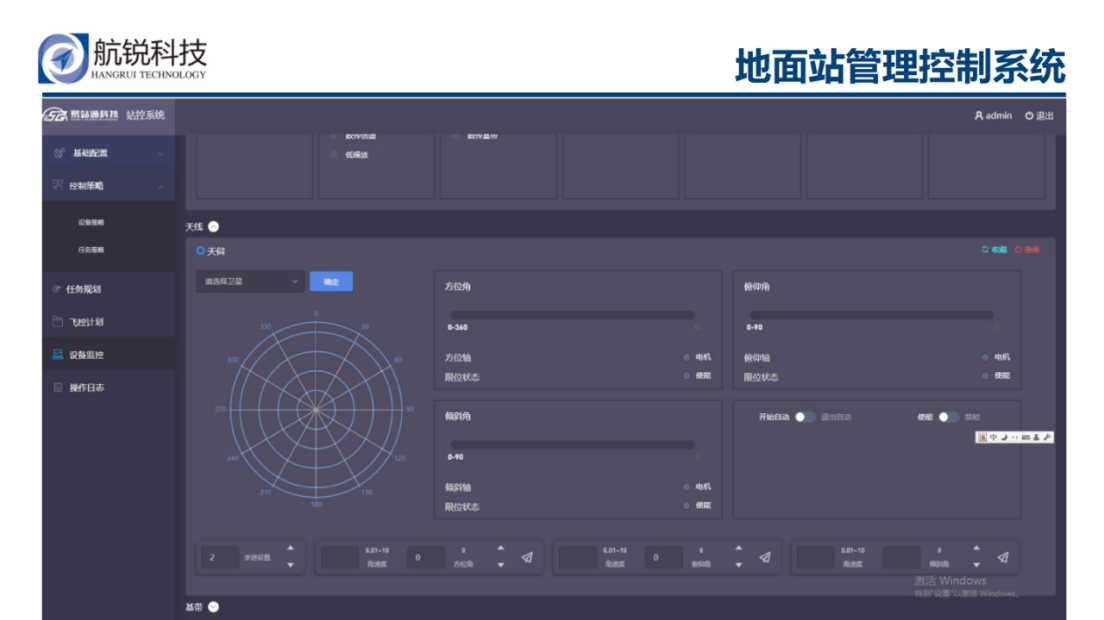Click the 设备监控 monitor icon in sidebar
The image size is (1104, 620).
point(58,355)
